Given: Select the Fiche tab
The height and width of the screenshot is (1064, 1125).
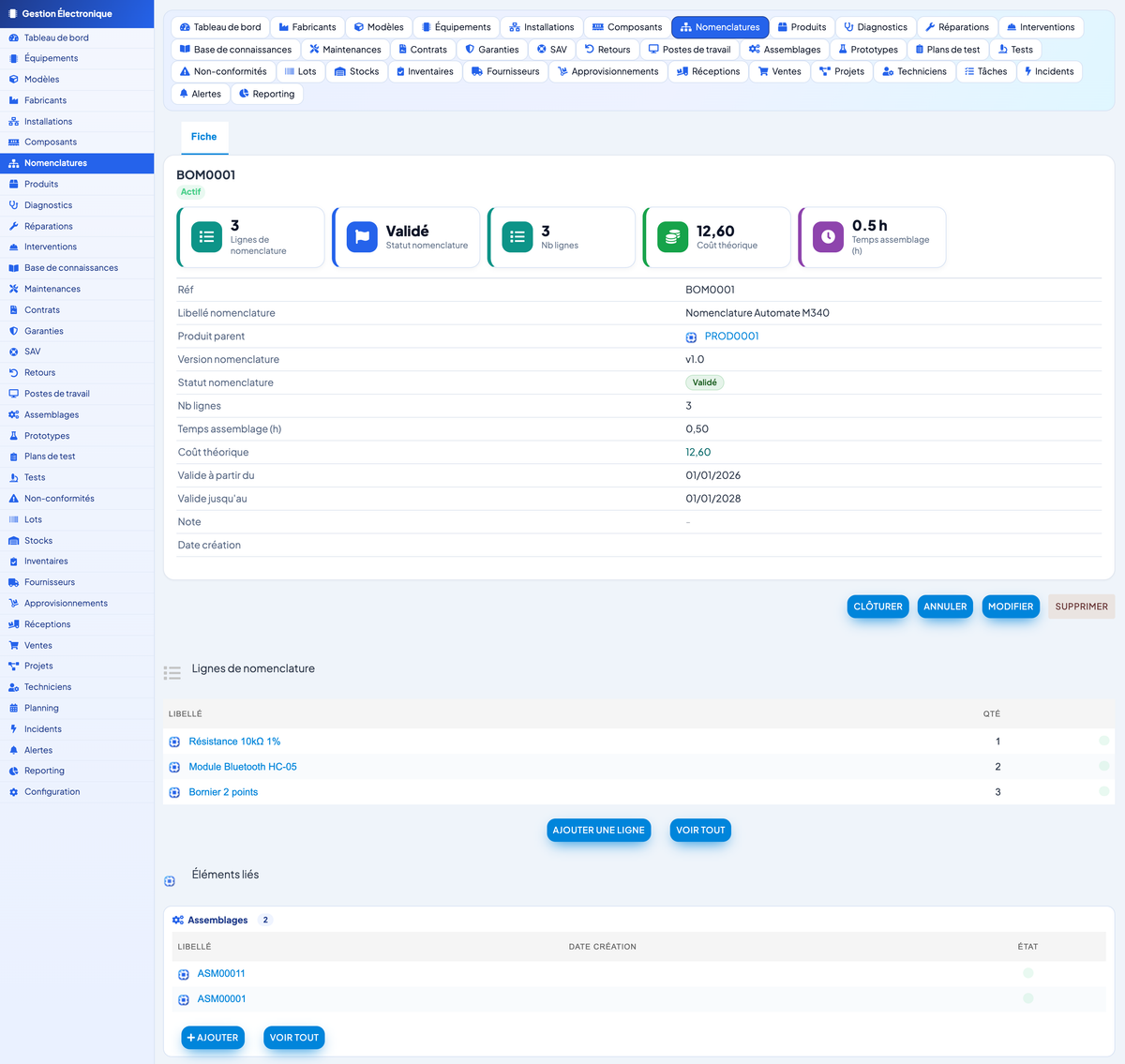Looking at the screenshot, I should click(203, 137).
